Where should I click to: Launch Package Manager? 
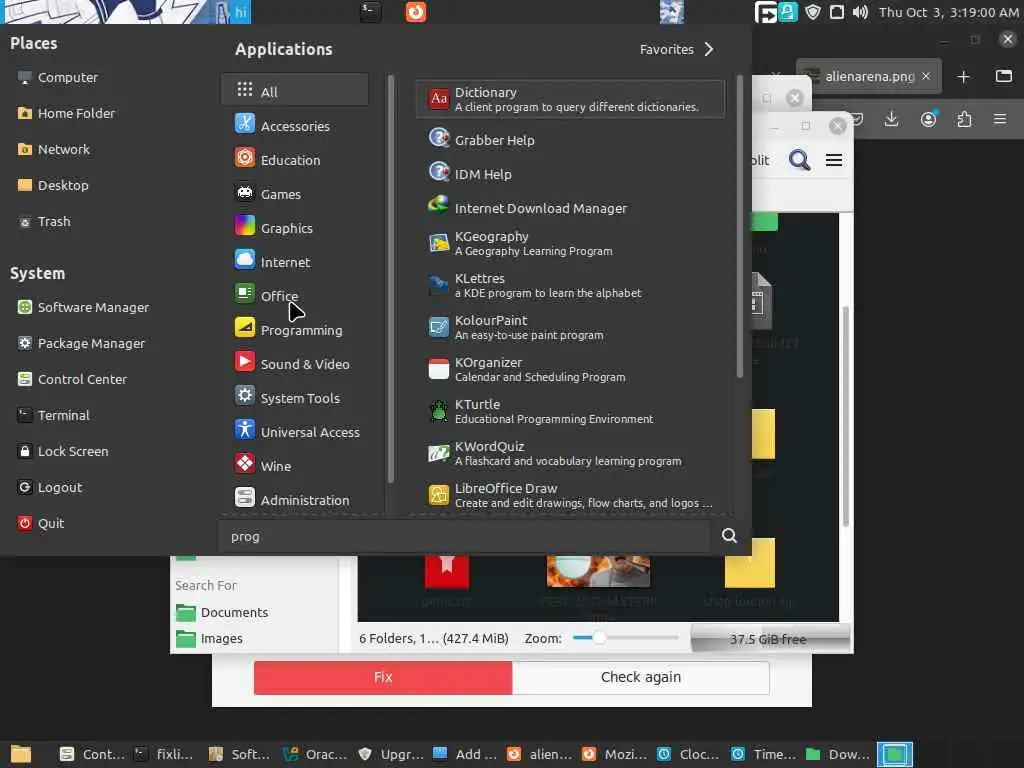tap(82, 343)
